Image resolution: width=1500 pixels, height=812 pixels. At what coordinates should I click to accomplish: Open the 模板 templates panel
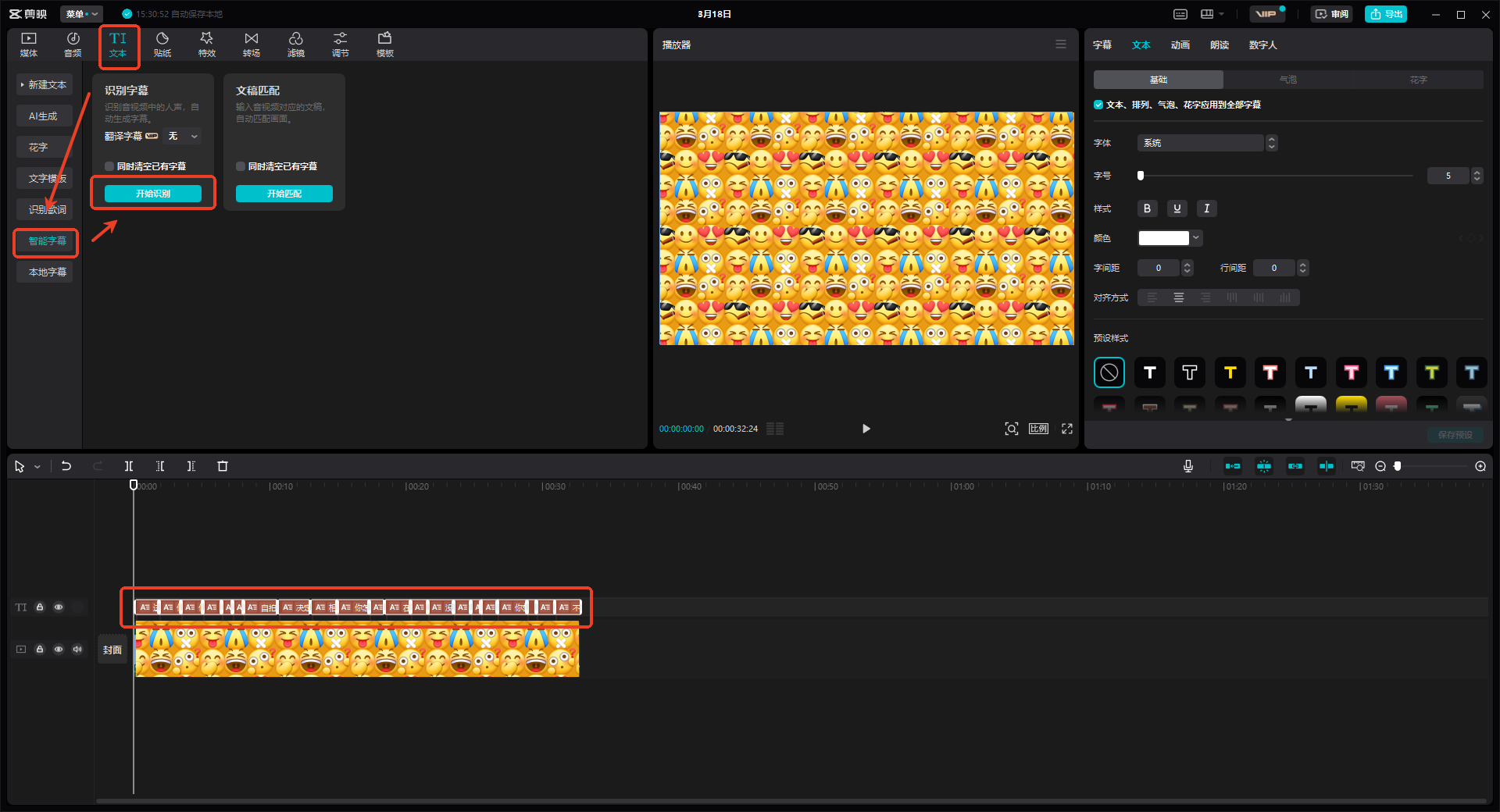(x=385, y=45)
